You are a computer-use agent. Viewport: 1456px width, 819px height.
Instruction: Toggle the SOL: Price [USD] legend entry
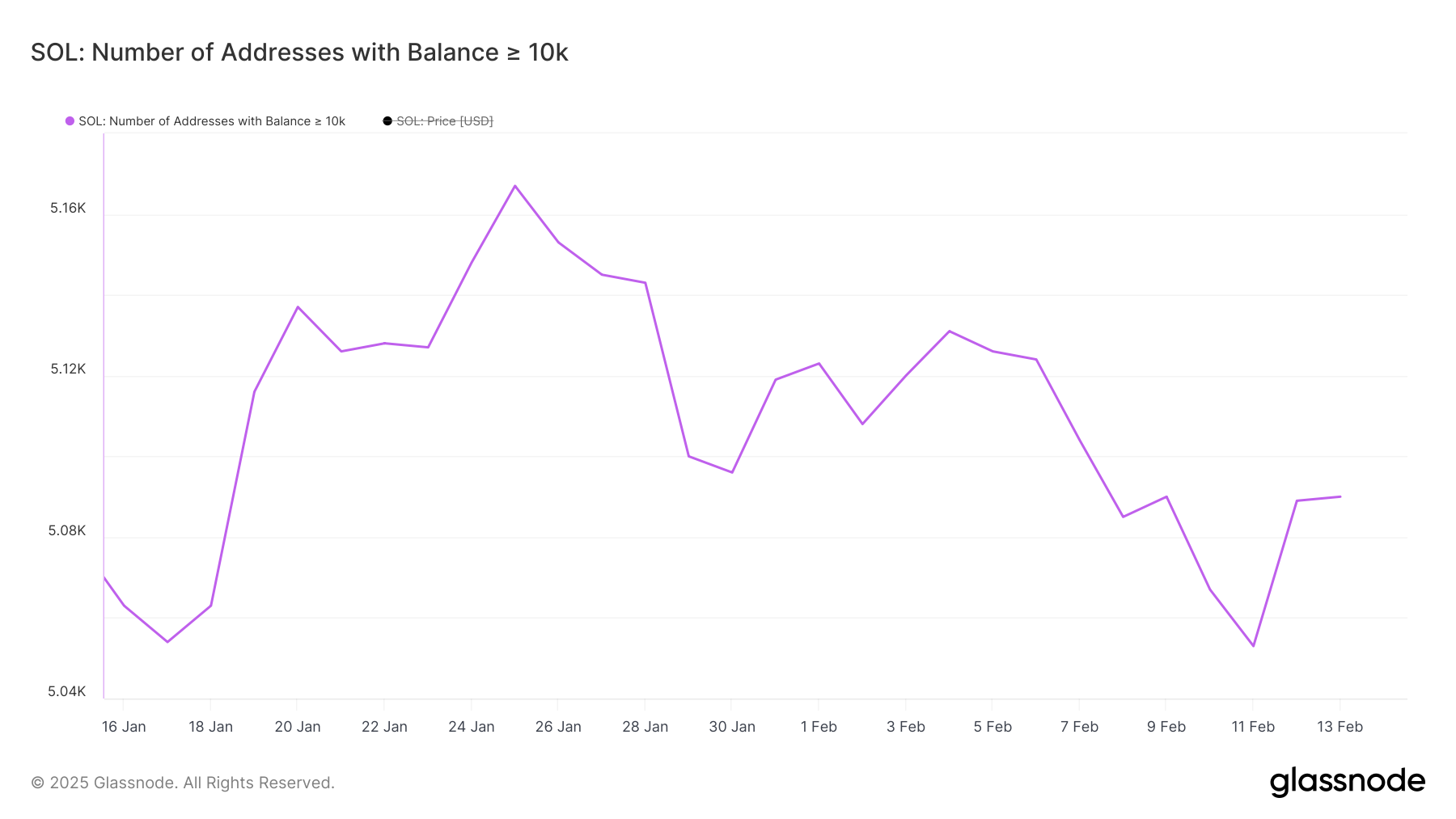pos(444,121)
